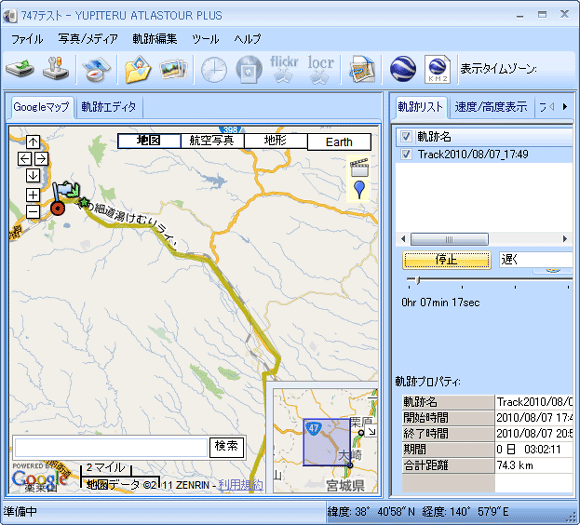Click the map compass toolbar icon

96,69
